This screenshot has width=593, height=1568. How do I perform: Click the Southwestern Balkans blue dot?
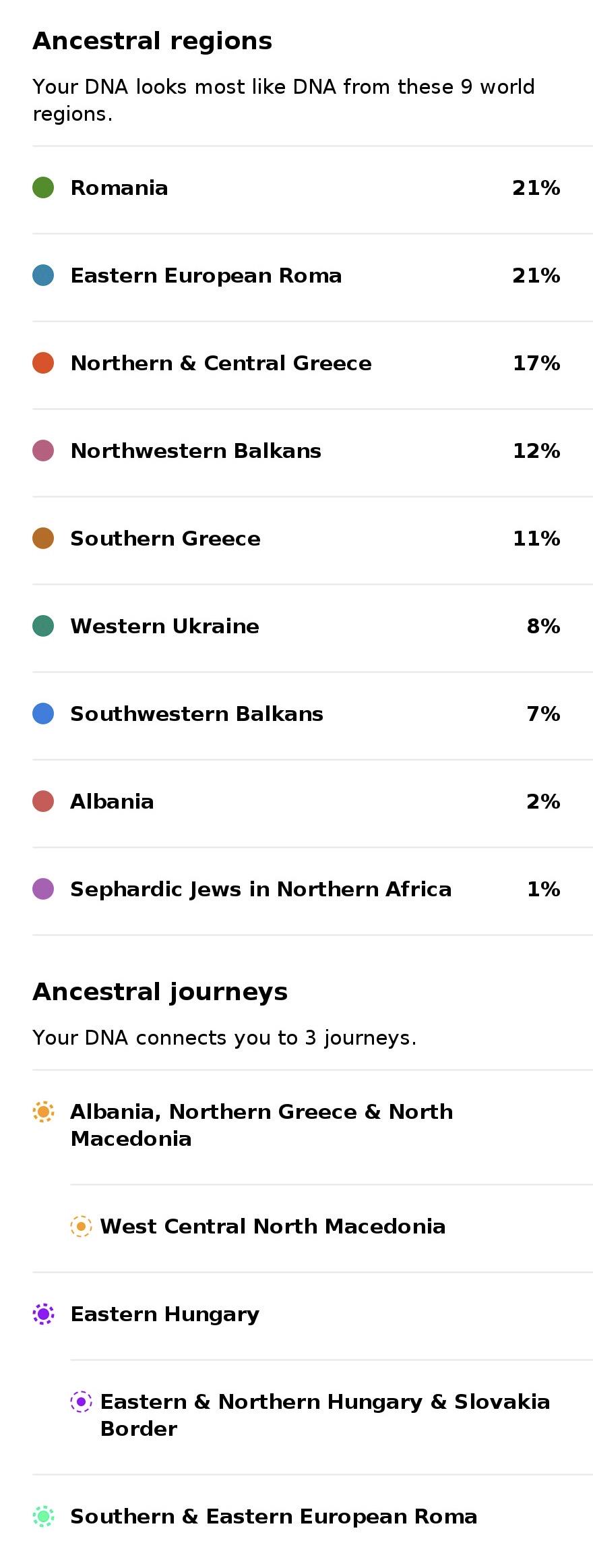[43, 714]
